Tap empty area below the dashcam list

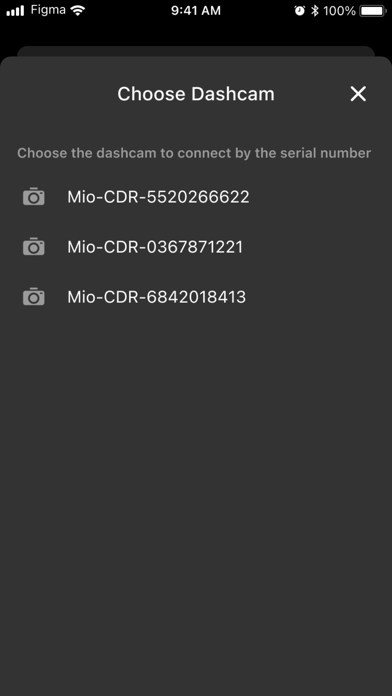[x=196, y=488]
